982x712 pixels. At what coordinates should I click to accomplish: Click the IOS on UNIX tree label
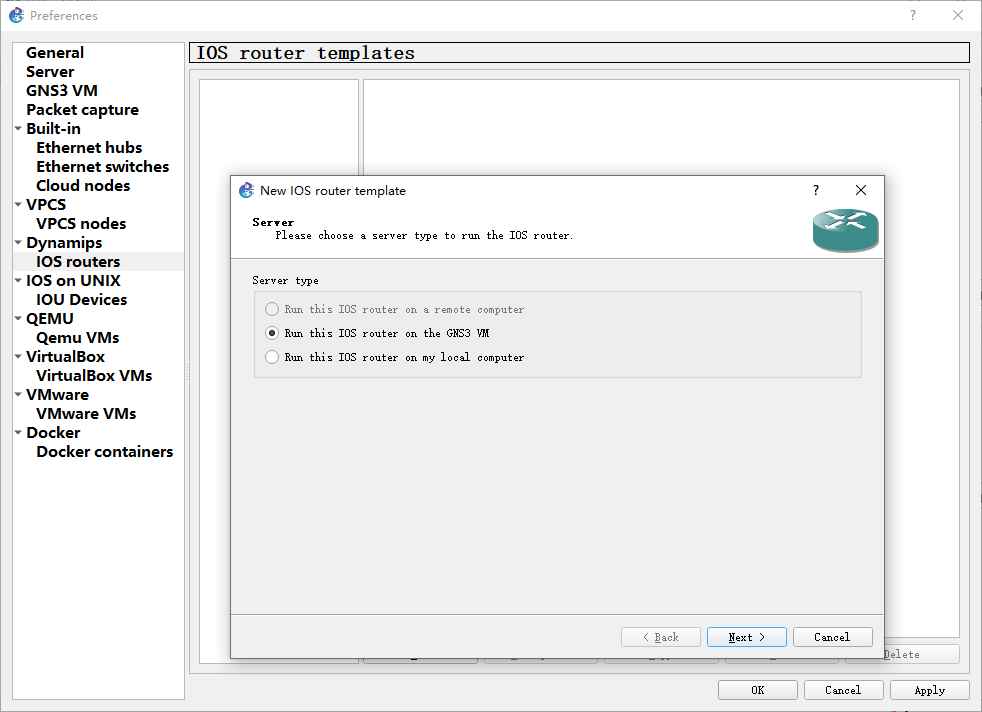(73, 281)
